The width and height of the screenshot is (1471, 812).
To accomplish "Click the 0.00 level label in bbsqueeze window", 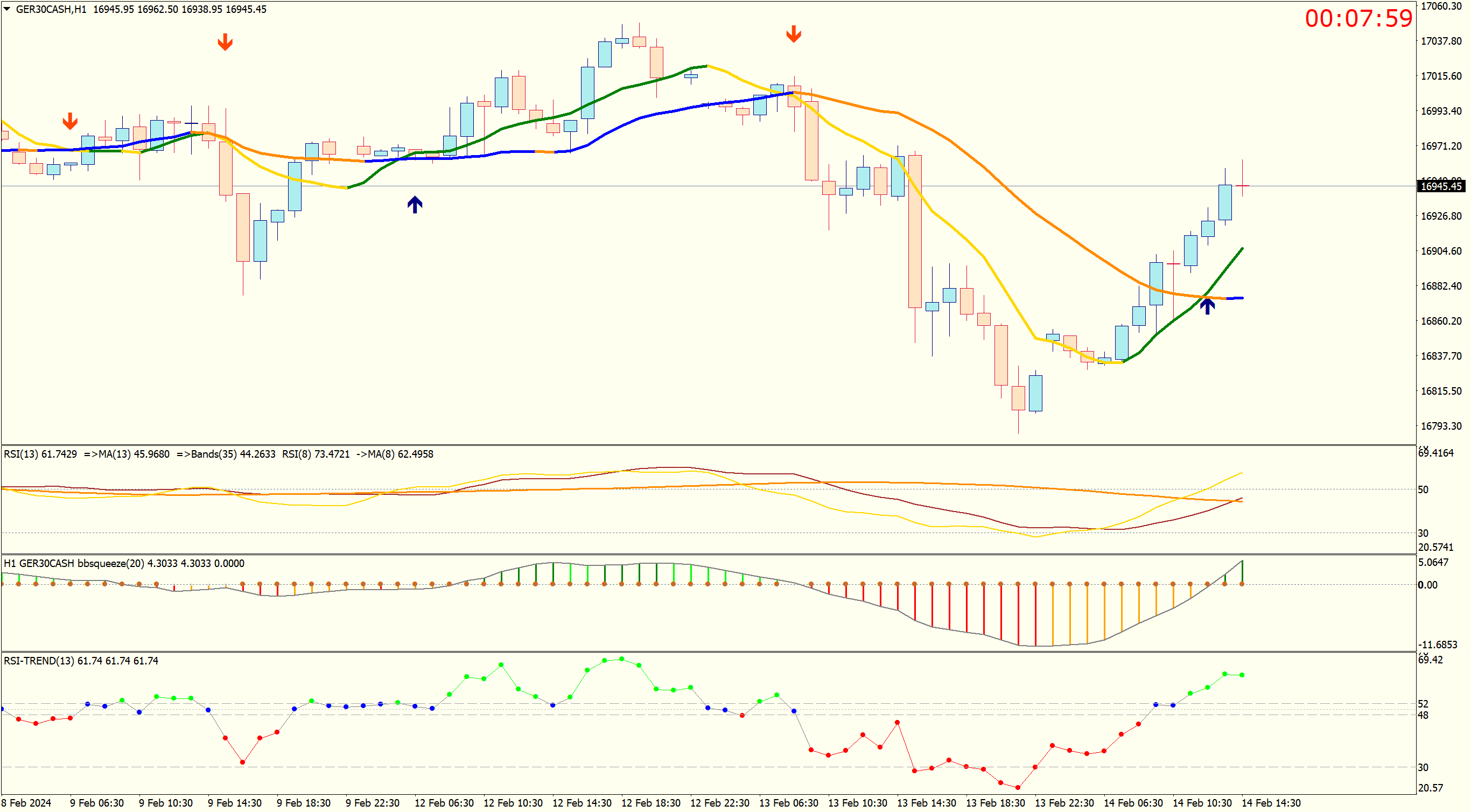I will (x=1427, y=585).
